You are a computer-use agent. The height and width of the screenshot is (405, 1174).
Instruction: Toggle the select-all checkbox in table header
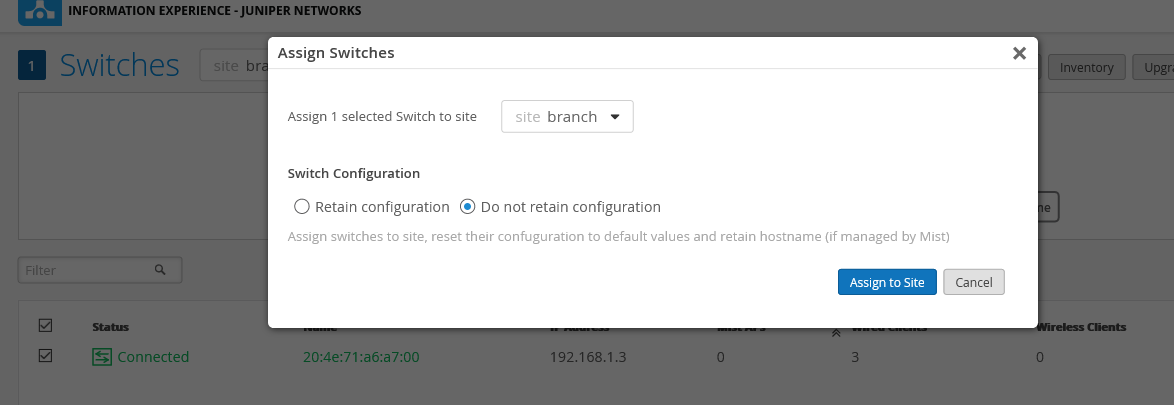click(45, 326)
